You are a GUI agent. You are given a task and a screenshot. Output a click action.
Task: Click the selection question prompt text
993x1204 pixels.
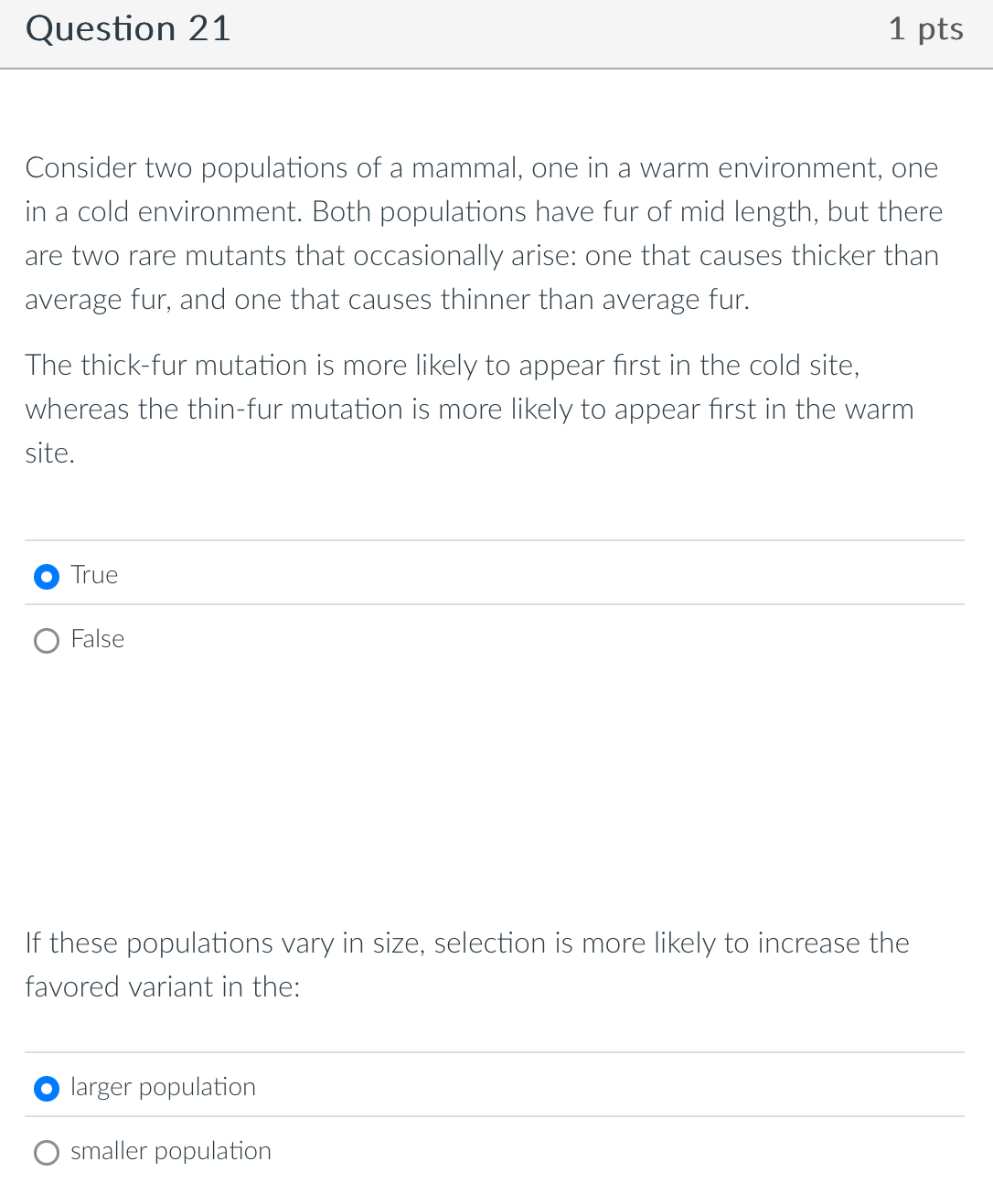click(x=466, y=964)
